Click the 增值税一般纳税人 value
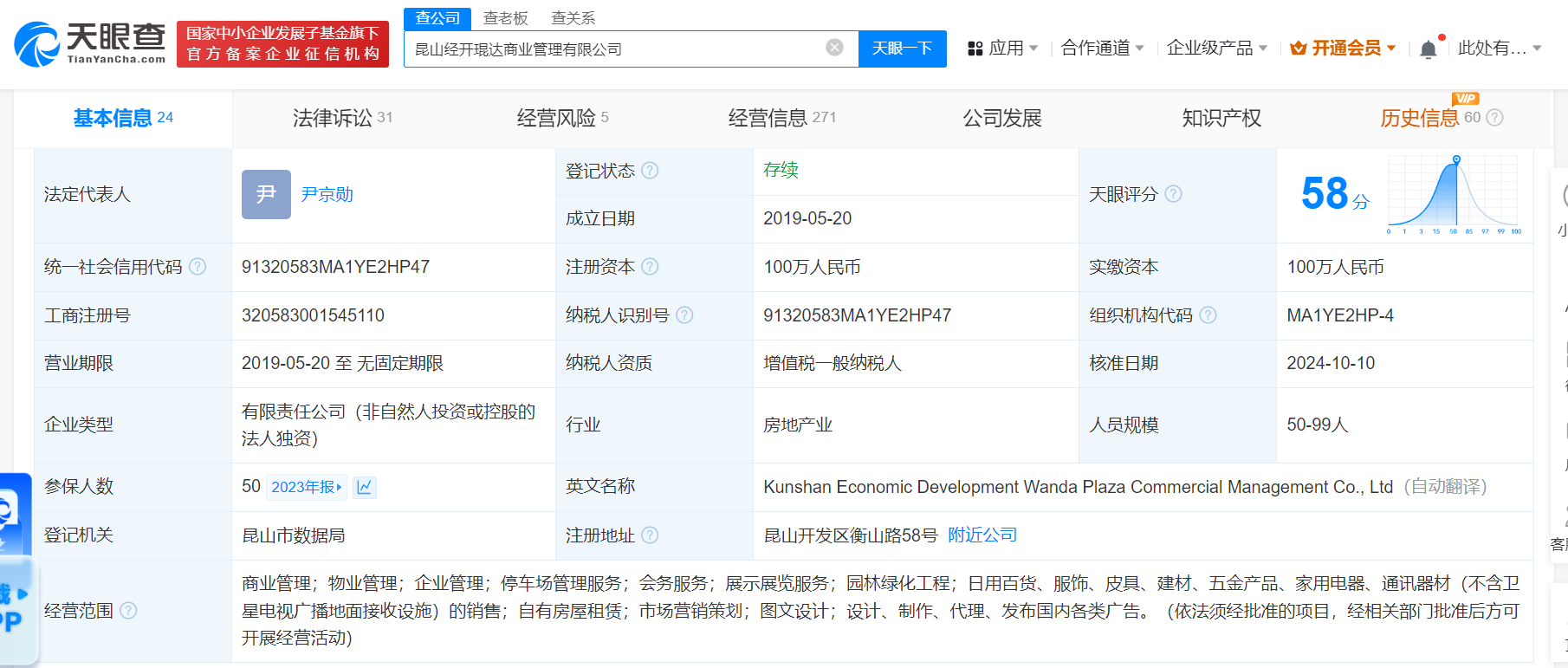The width and height of the screenshot is (1568, 668). (833, 363)
